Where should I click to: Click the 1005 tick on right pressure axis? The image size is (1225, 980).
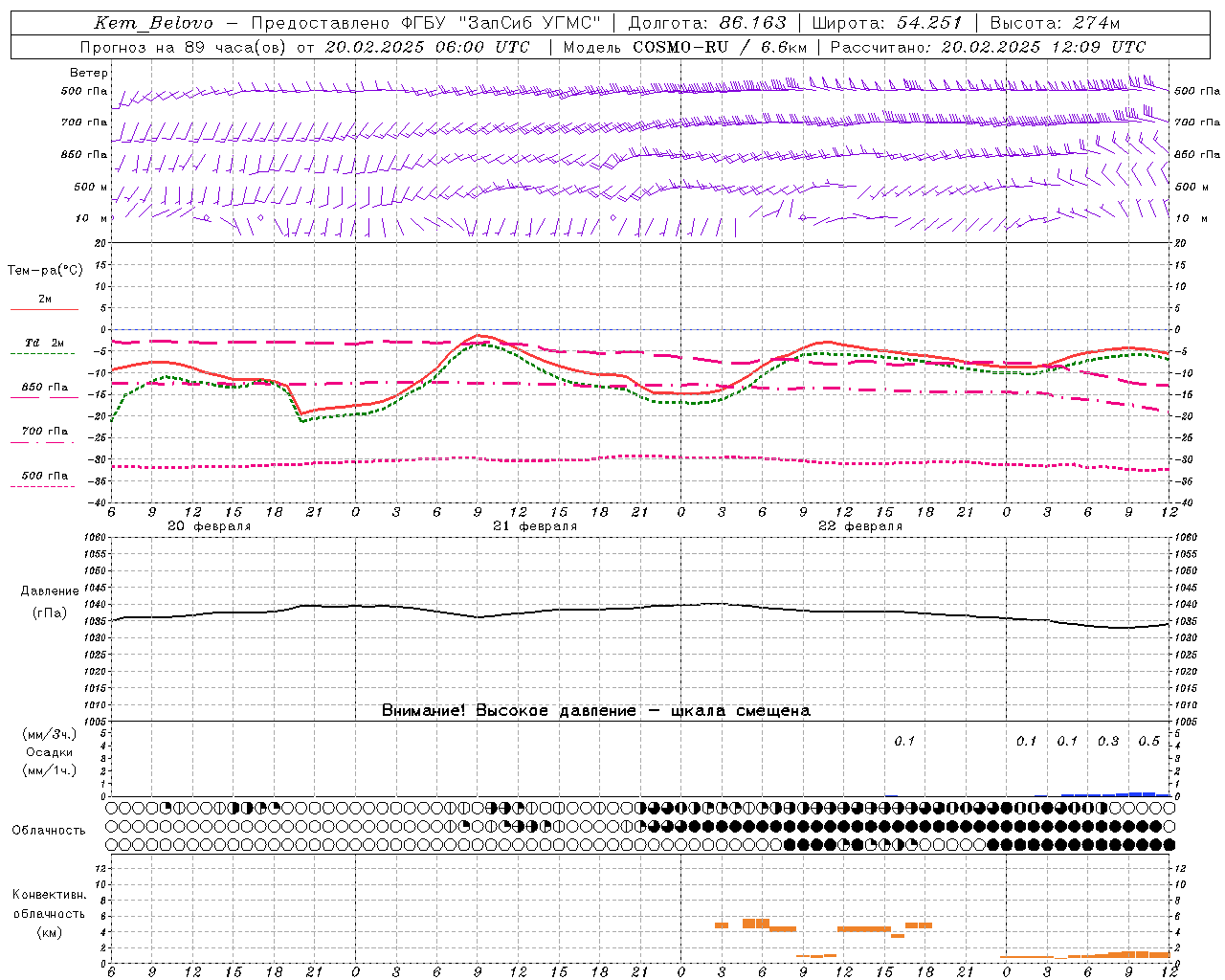tap(1186, 722)
